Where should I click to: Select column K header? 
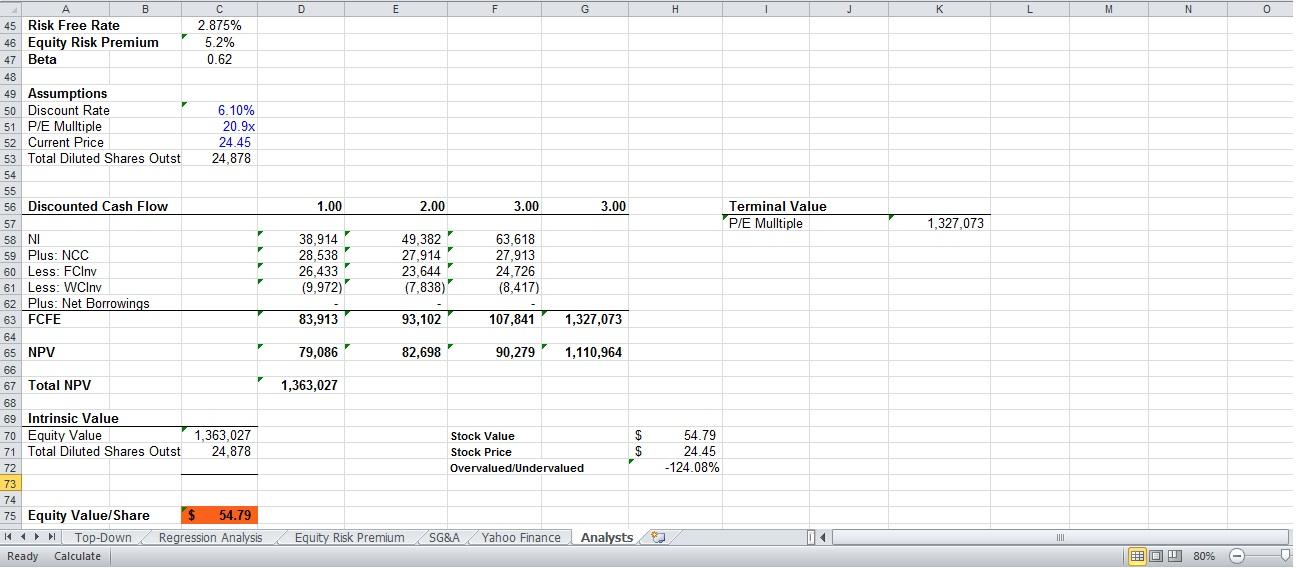[940, 9]
